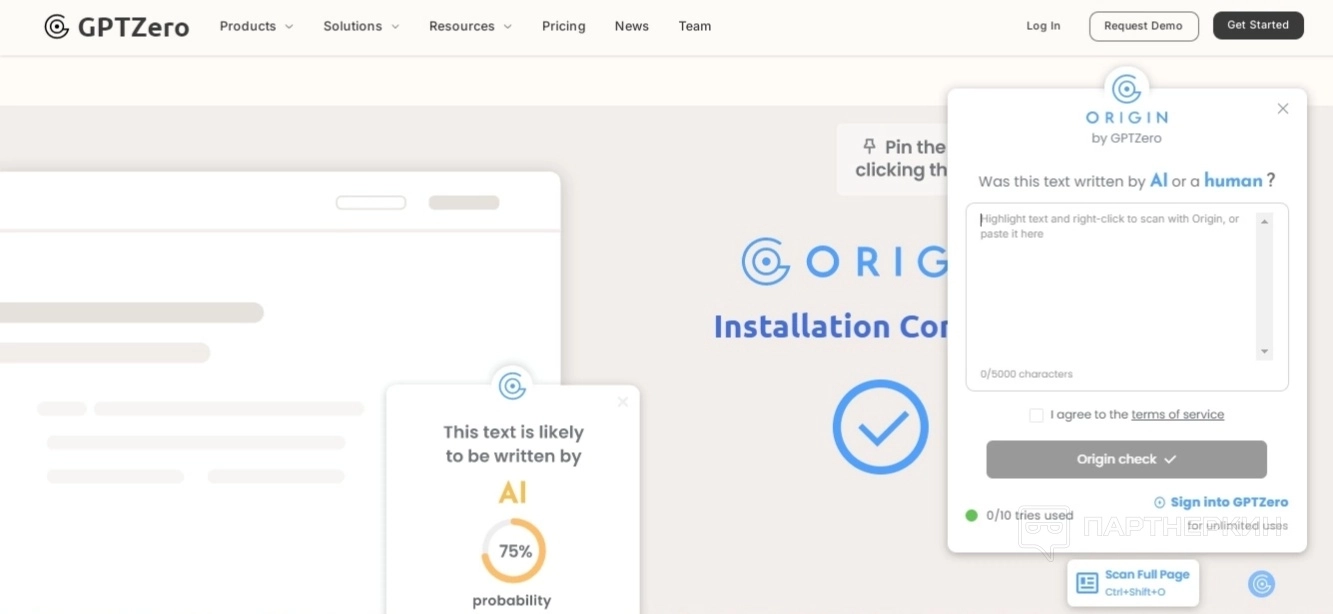Click the 75% probability ring
This screenshot has width=1333, height=614.
pyautogui.click(x=513, y=551)
